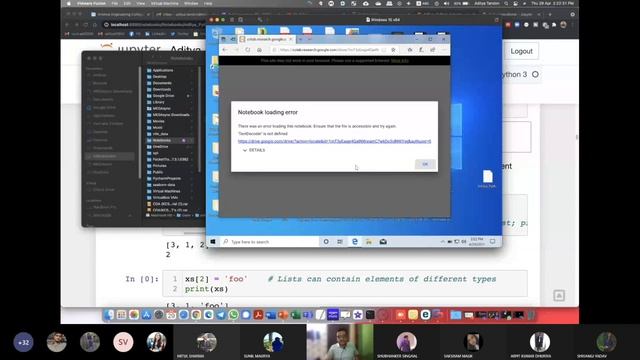Click the notification center icon on Windows taskbar
This screenshot has height=360, width=640.
pyautogui.click(x=493, y=242)
